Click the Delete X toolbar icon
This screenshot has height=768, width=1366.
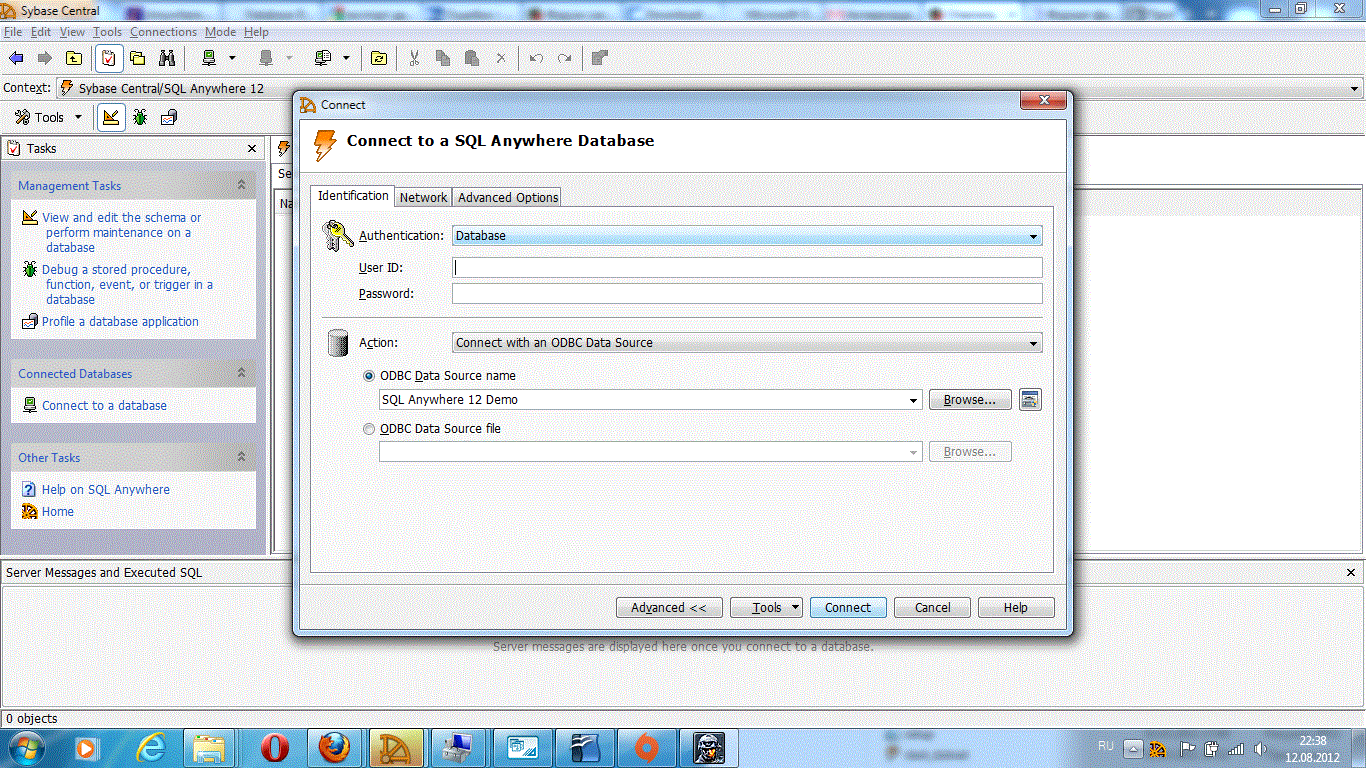pyautogui.click(x=501, y=58)
